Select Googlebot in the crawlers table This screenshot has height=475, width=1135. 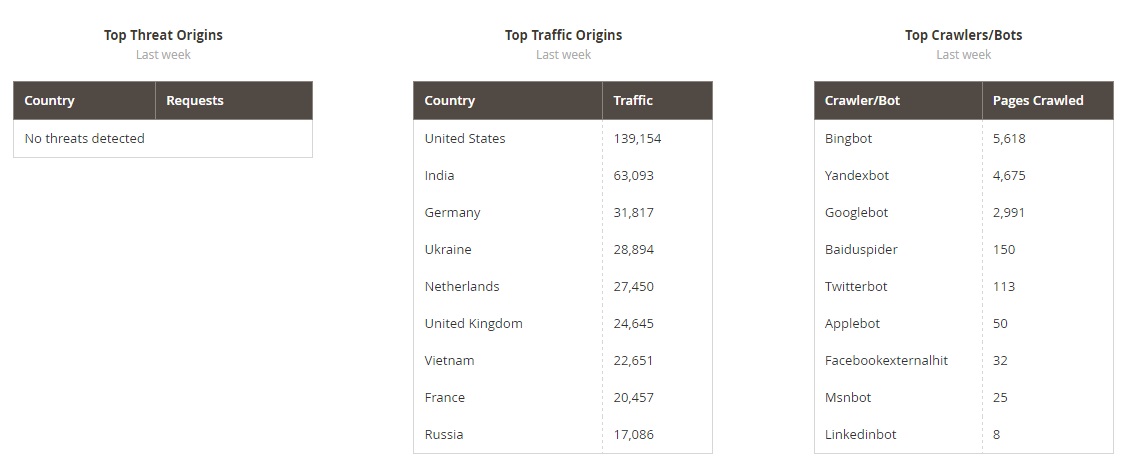click(x=857, y=212)
